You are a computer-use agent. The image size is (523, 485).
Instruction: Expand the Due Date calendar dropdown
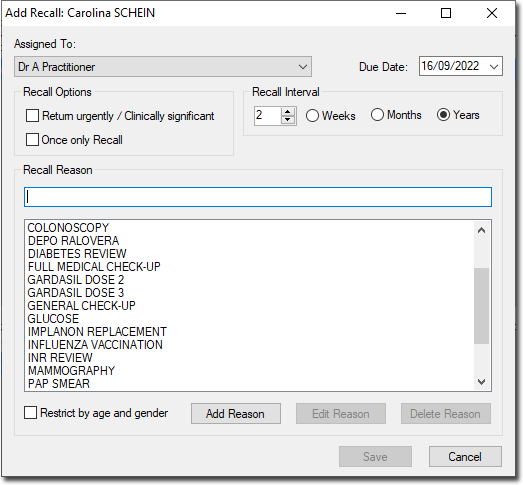(494, 66)
